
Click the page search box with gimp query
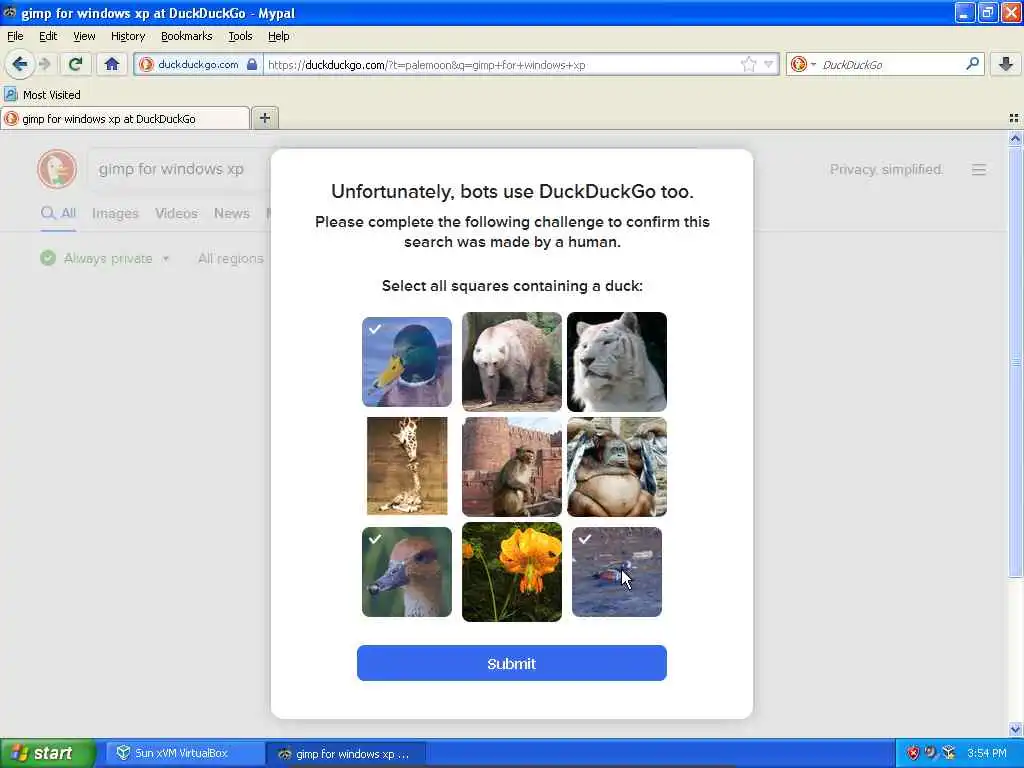coord(180,169)
